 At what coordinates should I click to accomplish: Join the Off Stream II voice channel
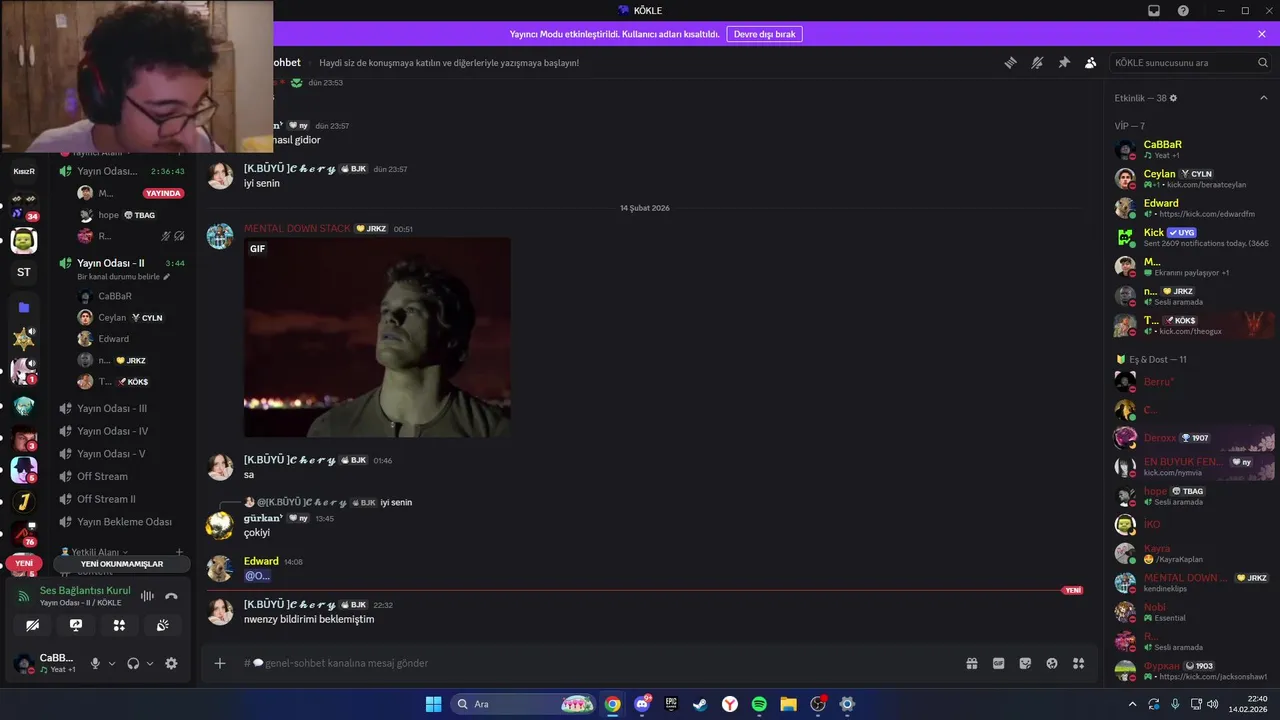tap(106, 499)
